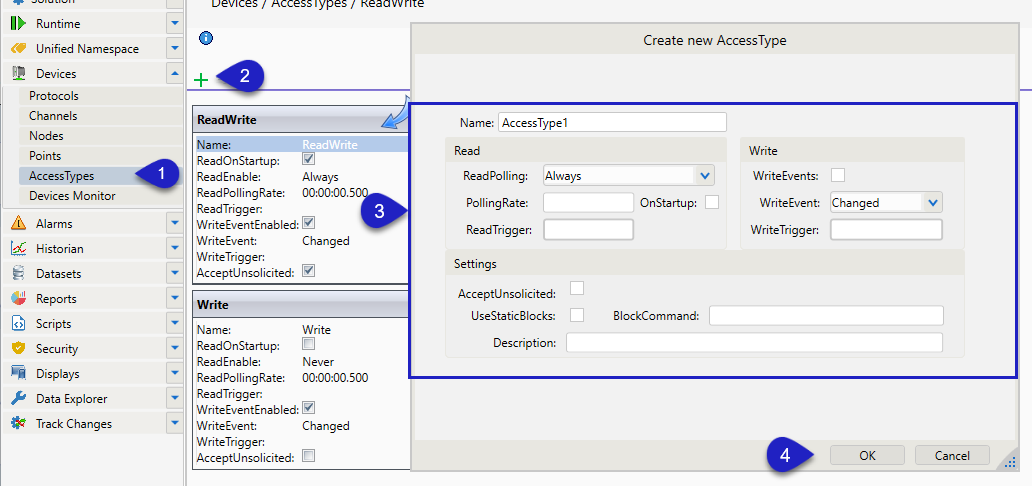The height and width of the screenshot is (486, 1032).
Task: Click the blue info icon
Action: pyautogui.click(x=206, y=38)
